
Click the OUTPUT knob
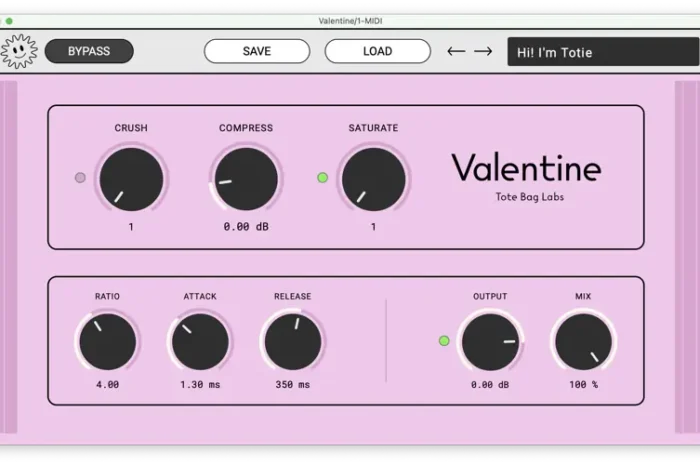point(490,342)
